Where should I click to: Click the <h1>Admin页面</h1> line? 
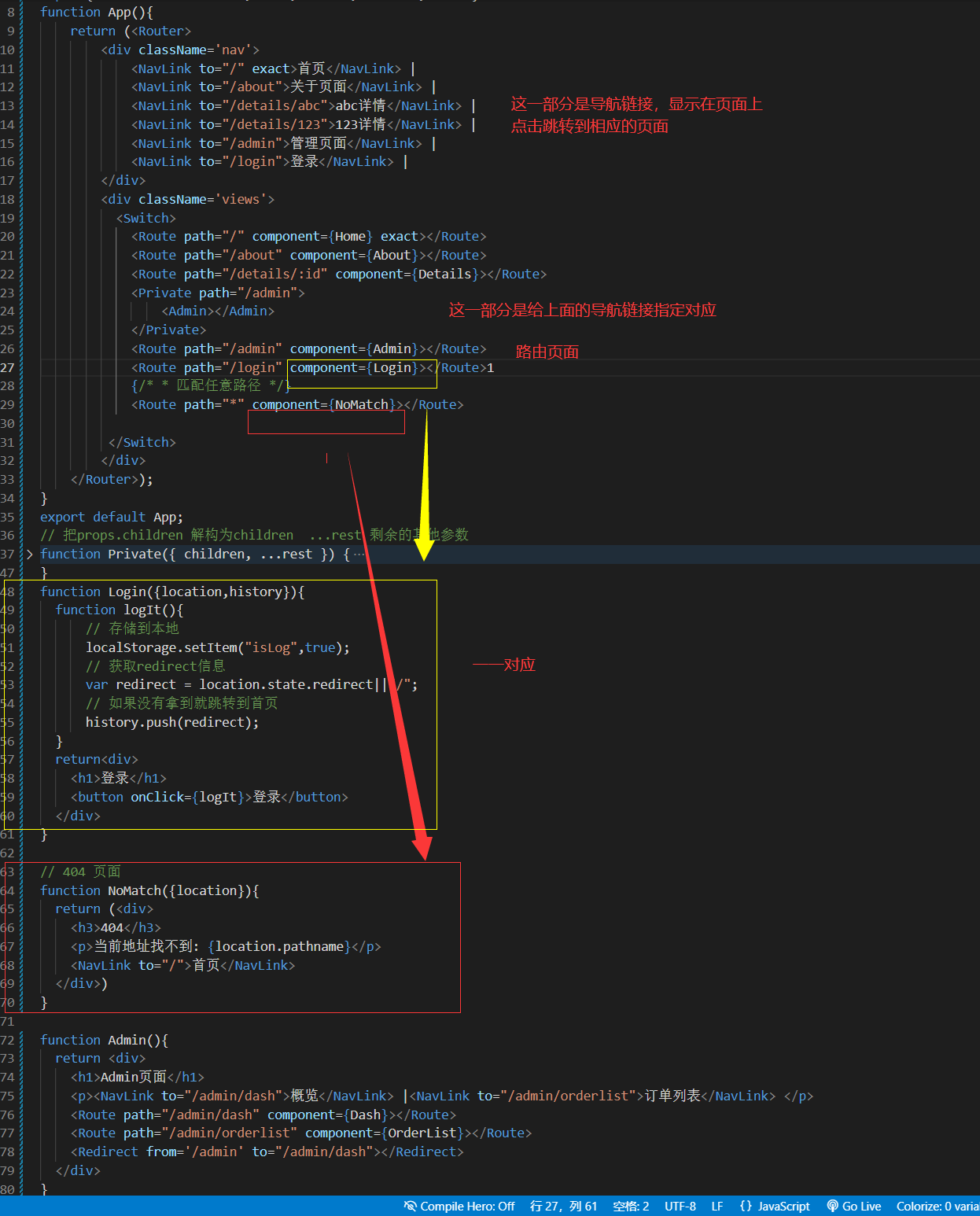tap(138, 1077)
